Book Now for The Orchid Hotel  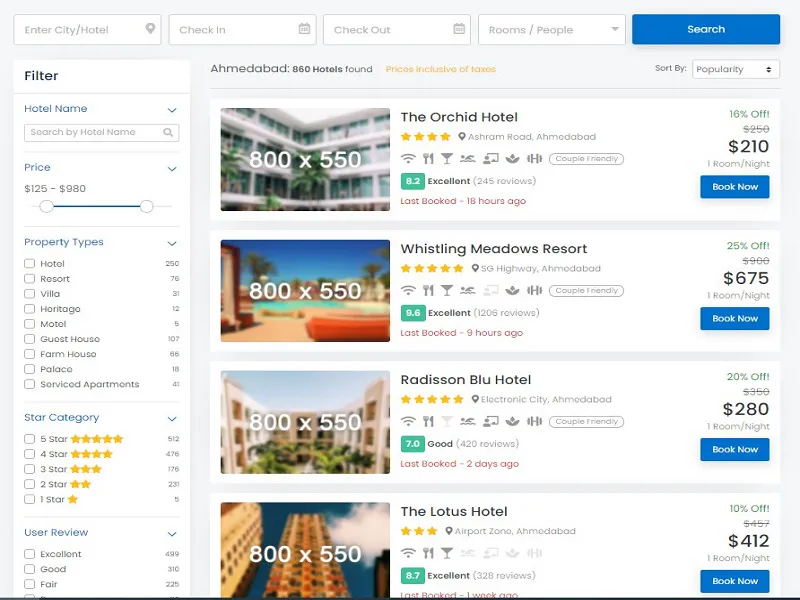click(x=735, y=187)
